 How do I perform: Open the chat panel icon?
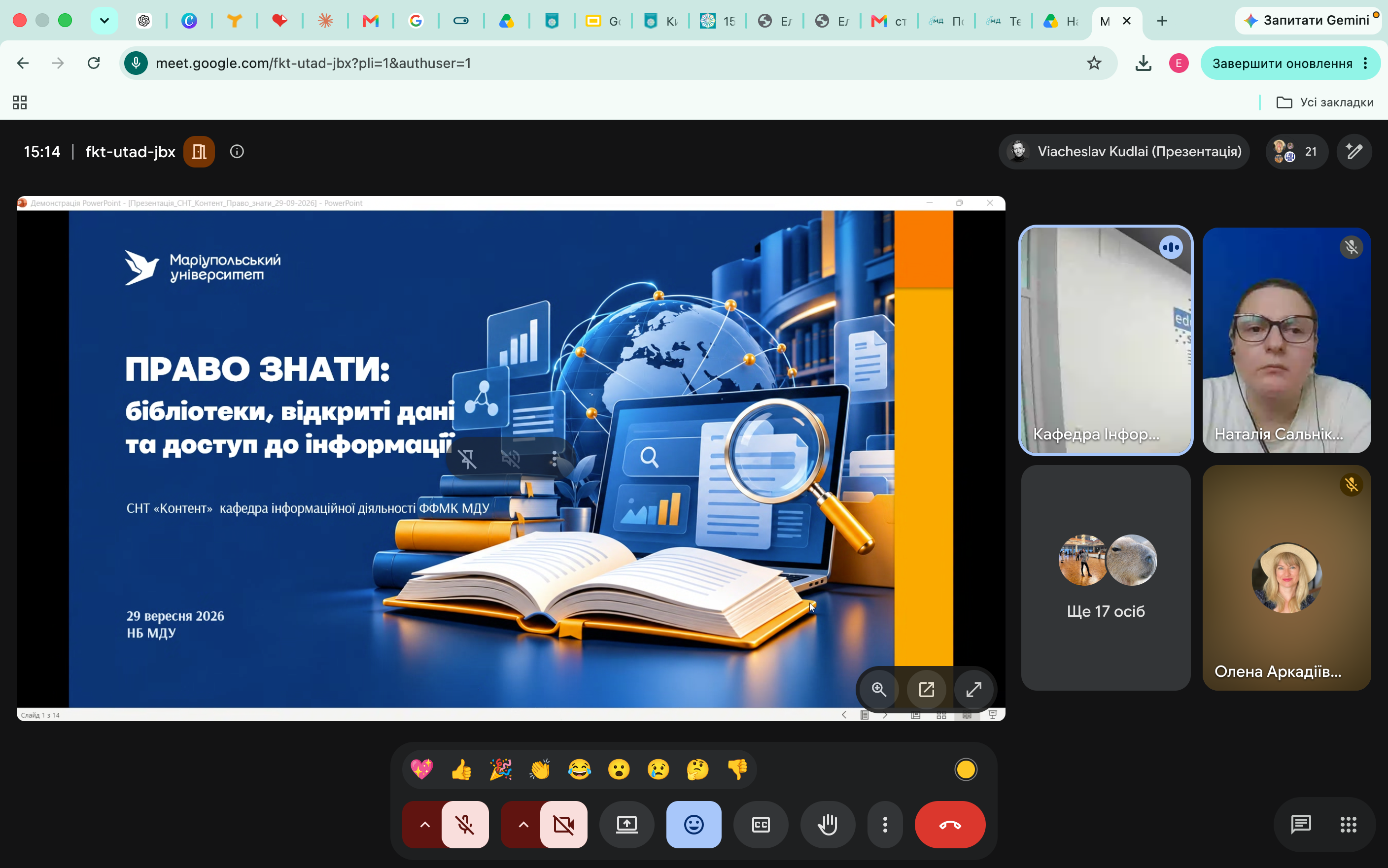[x=1301, y=824]
